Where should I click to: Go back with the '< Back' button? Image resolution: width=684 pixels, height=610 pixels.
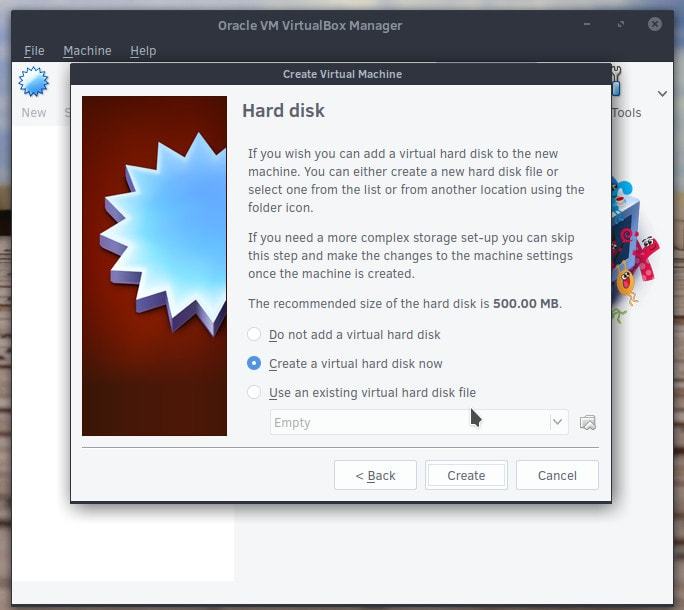coord(375,476)
